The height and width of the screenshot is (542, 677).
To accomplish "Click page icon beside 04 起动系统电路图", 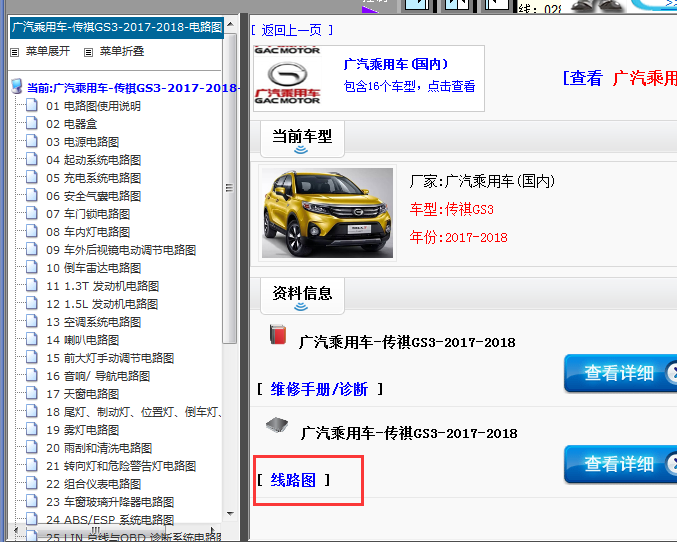I will (32, 159).
